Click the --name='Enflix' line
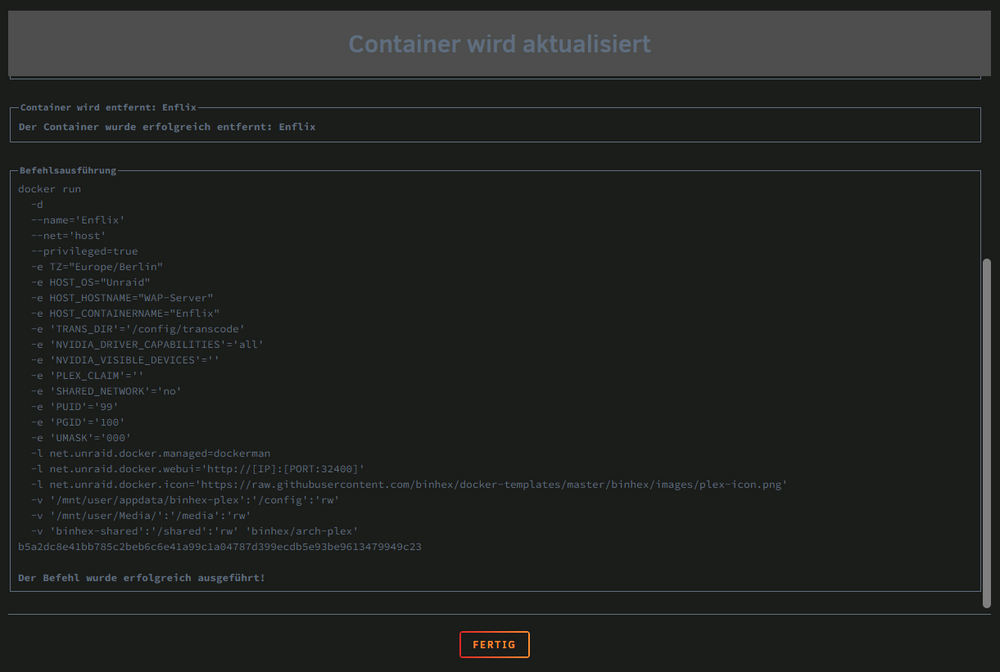This screenshot has height=672, width=1000. (x=78, y=220)
